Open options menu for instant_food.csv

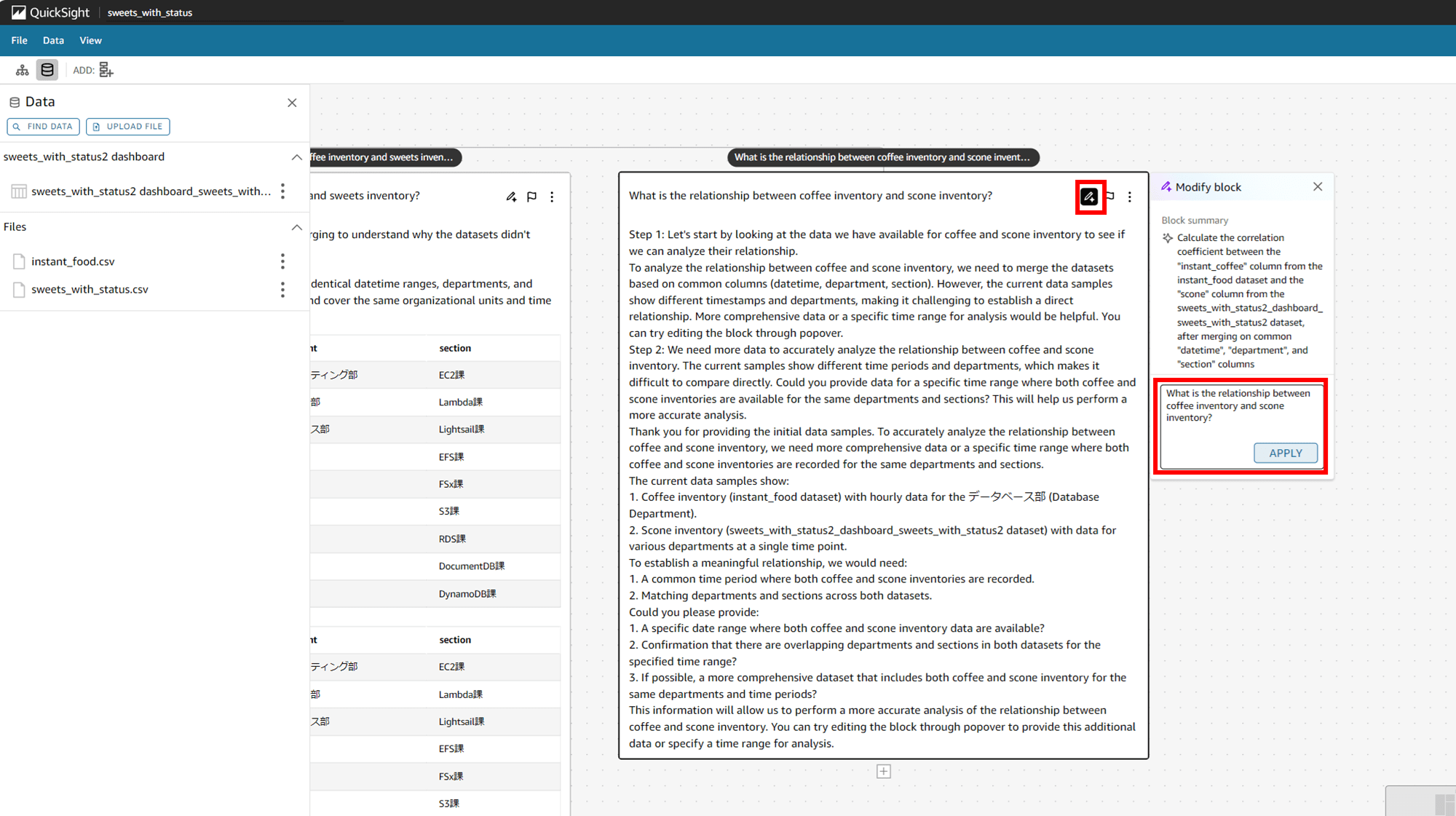point(283,261)
